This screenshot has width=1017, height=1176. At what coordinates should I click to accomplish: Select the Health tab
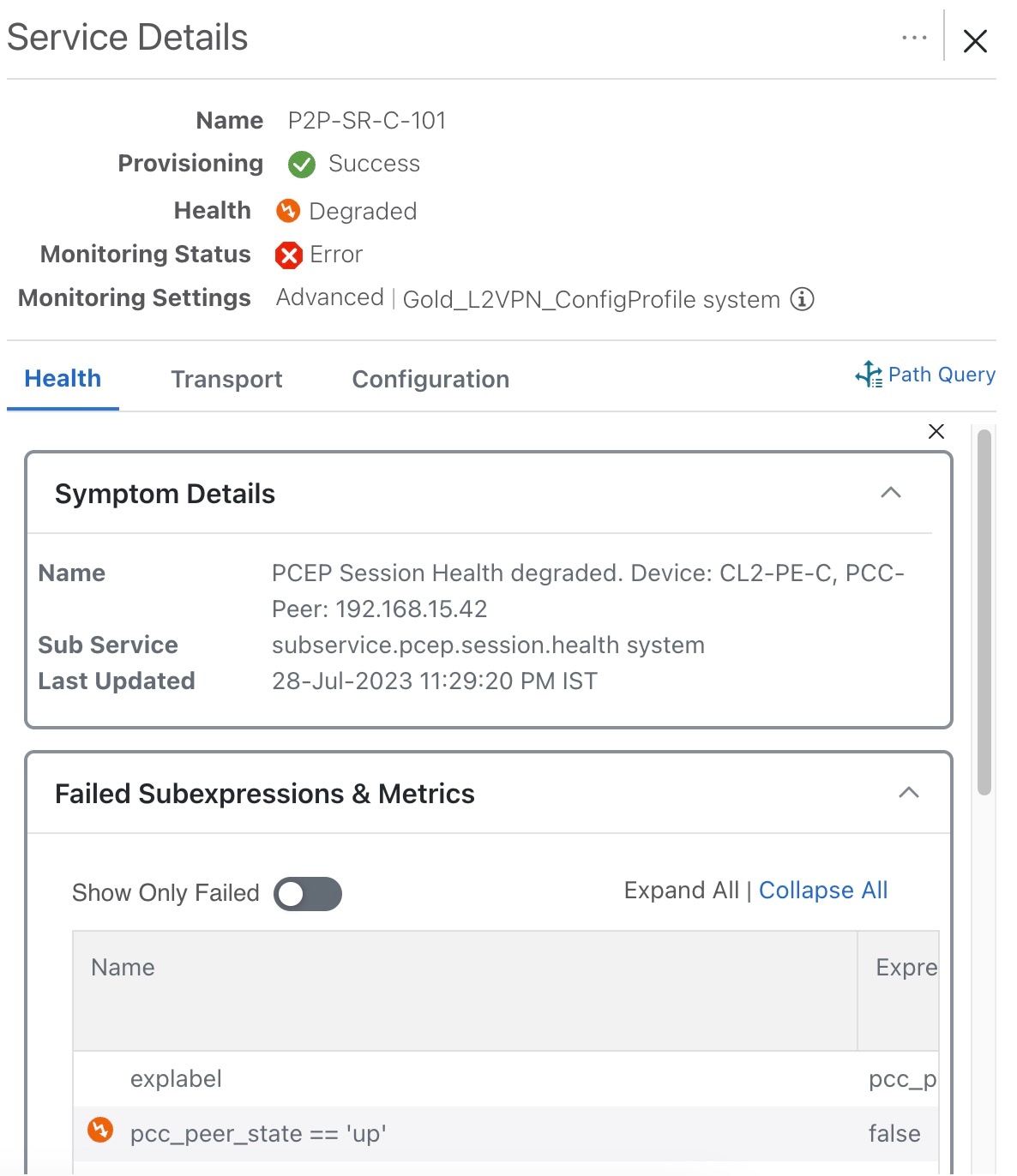63,378
